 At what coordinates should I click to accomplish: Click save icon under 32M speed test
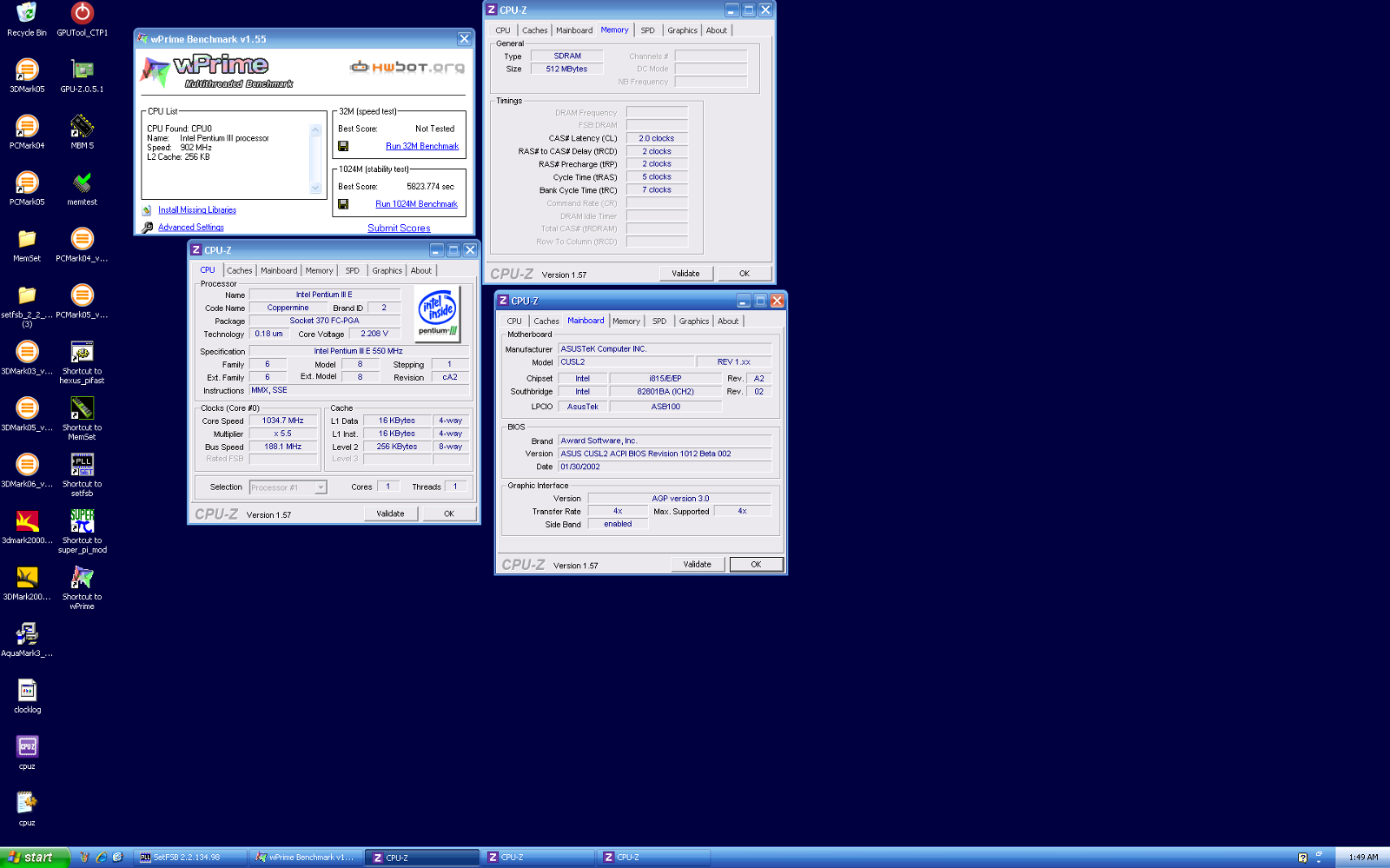click(343, 146)
